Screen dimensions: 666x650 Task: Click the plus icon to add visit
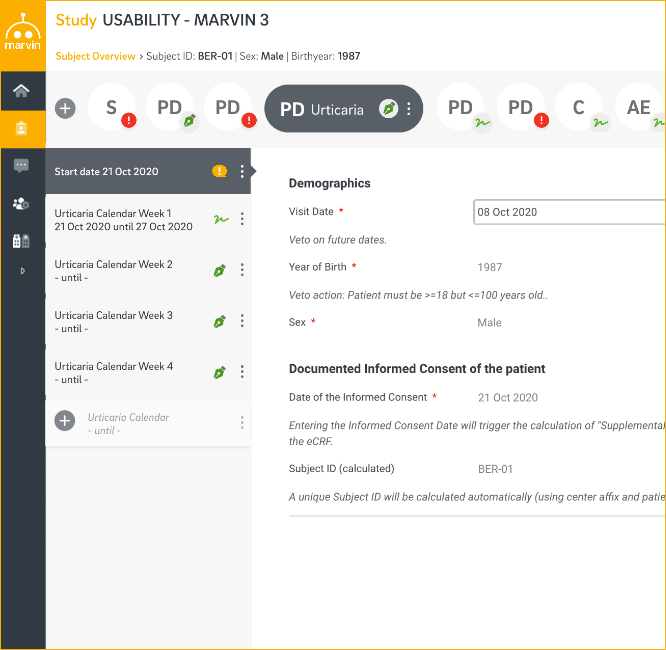(x=65, y=108)
